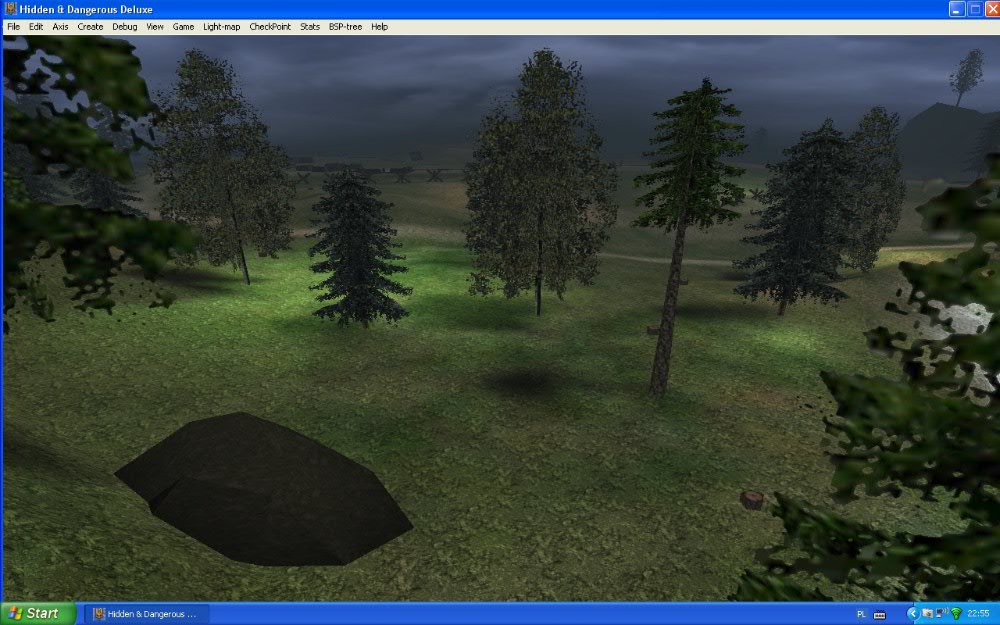Screen dimensions: 1000x625
Task: Open the Light-map menu
Action: (x=221, y=27)
